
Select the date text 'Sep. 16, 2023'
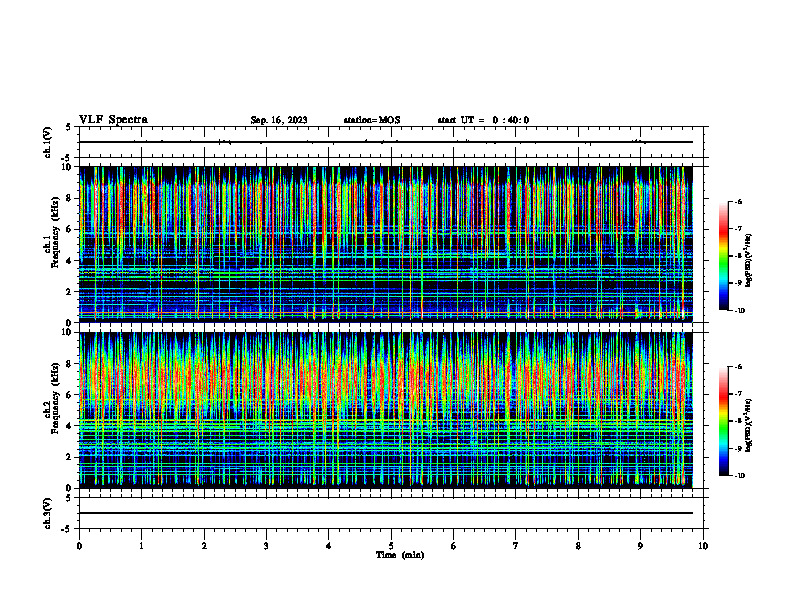[279, 120]
